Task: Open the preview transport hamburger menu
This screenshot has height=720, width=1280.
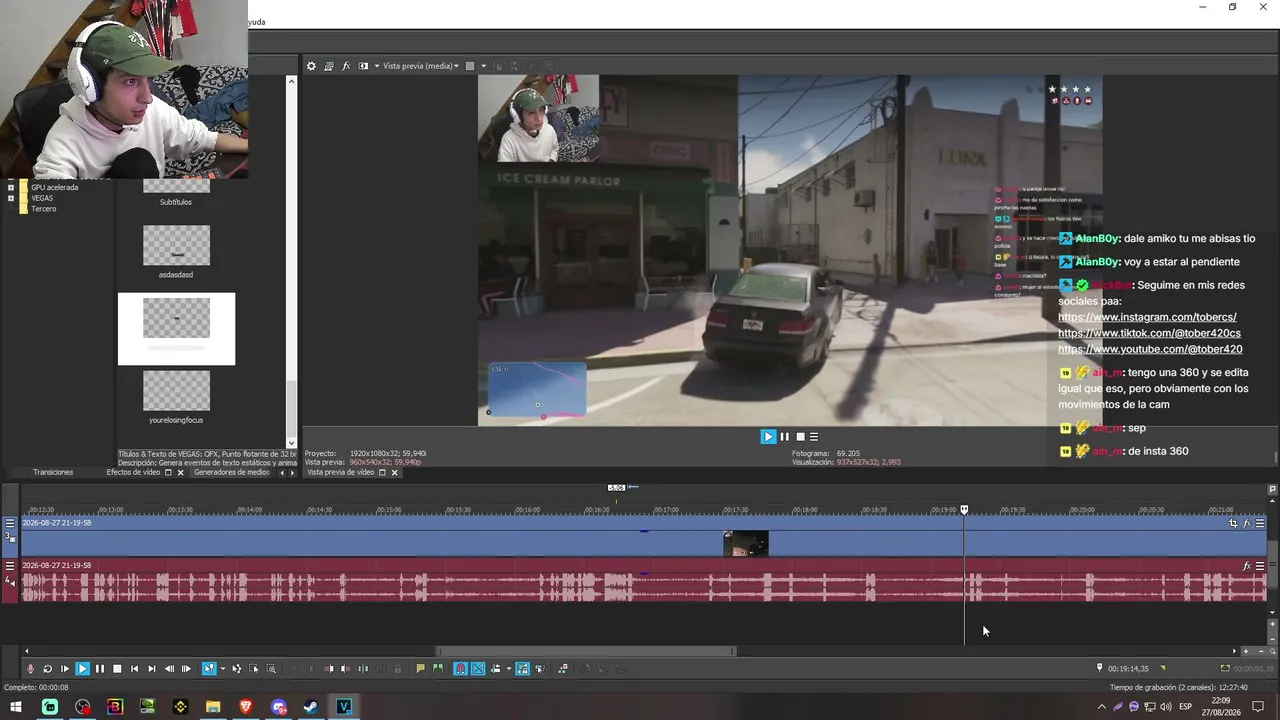Action: (814, 437)
